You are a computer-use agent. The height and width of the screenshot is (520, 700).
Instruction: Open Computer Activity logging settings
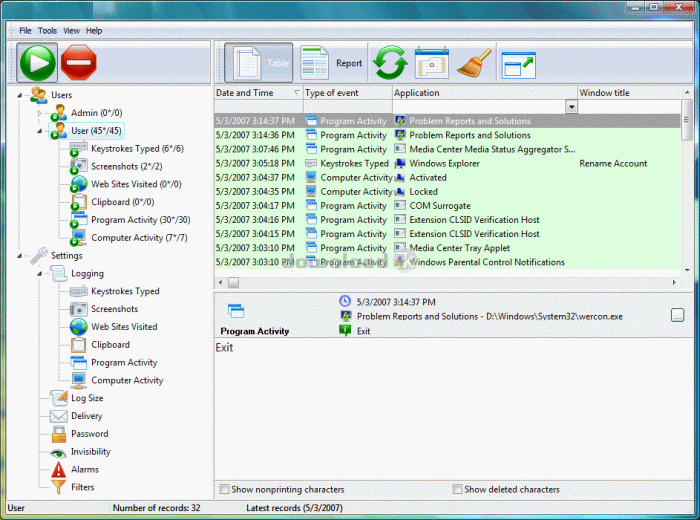coord(127,380)
